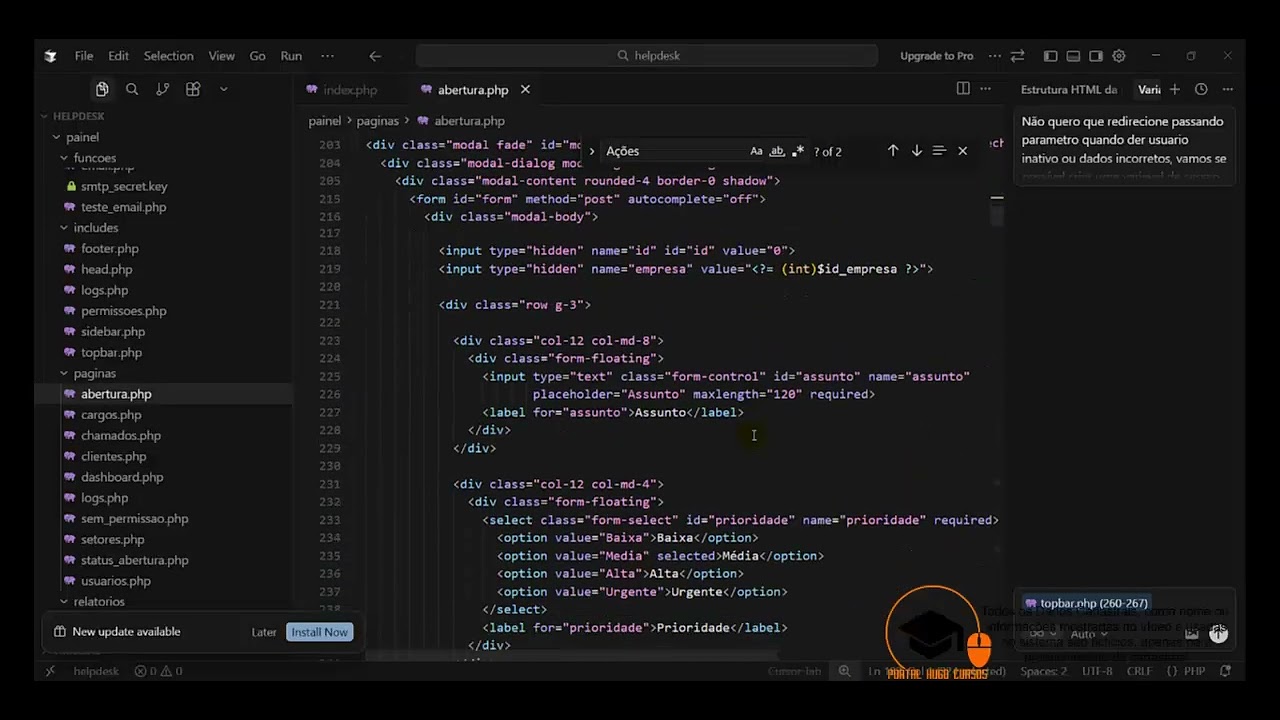Screen dimensions: 1280x720
Task: Click Later on the update notification
Action: click(264, 632)
